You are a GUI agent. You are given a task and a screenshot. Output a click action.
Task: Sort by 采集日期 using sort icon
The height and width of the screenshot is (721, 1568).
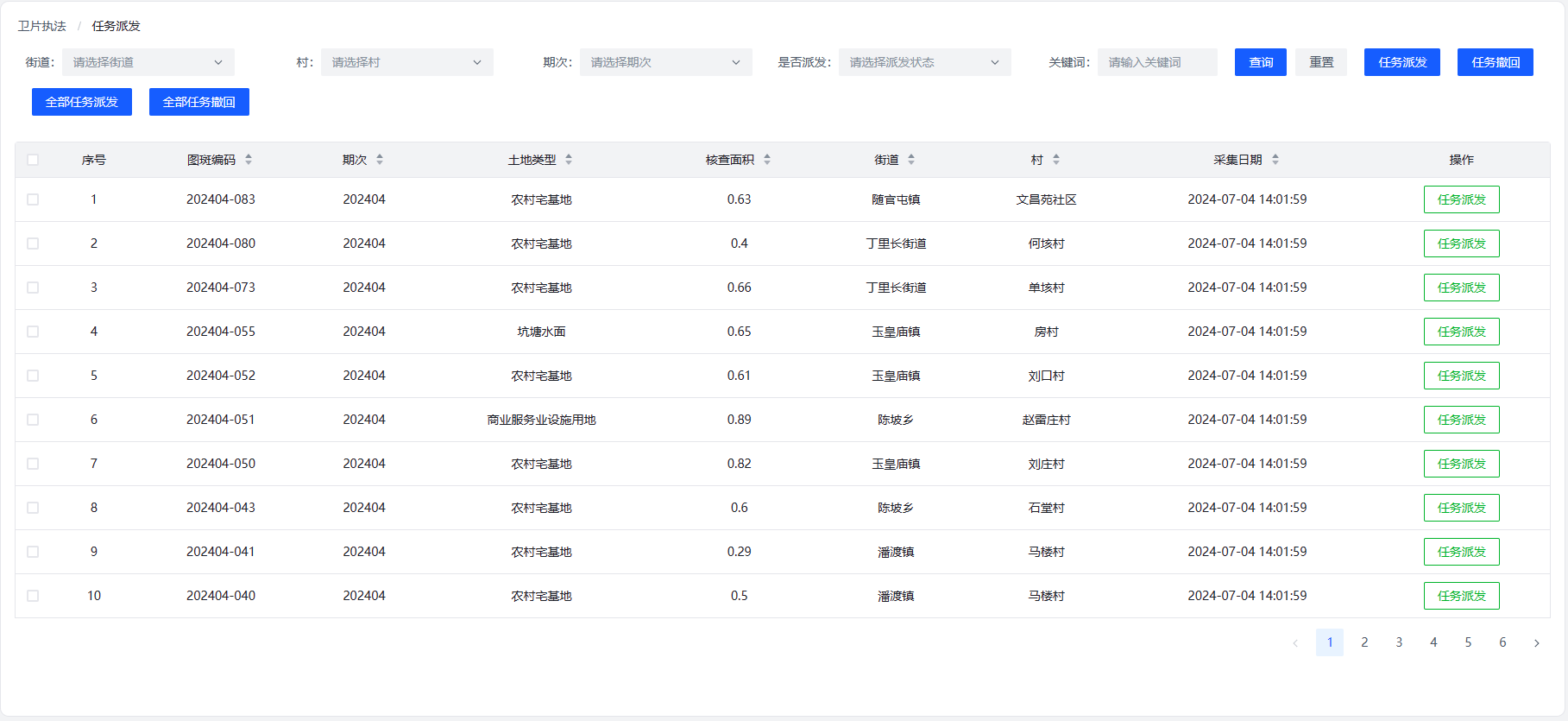click(1275, 160)
